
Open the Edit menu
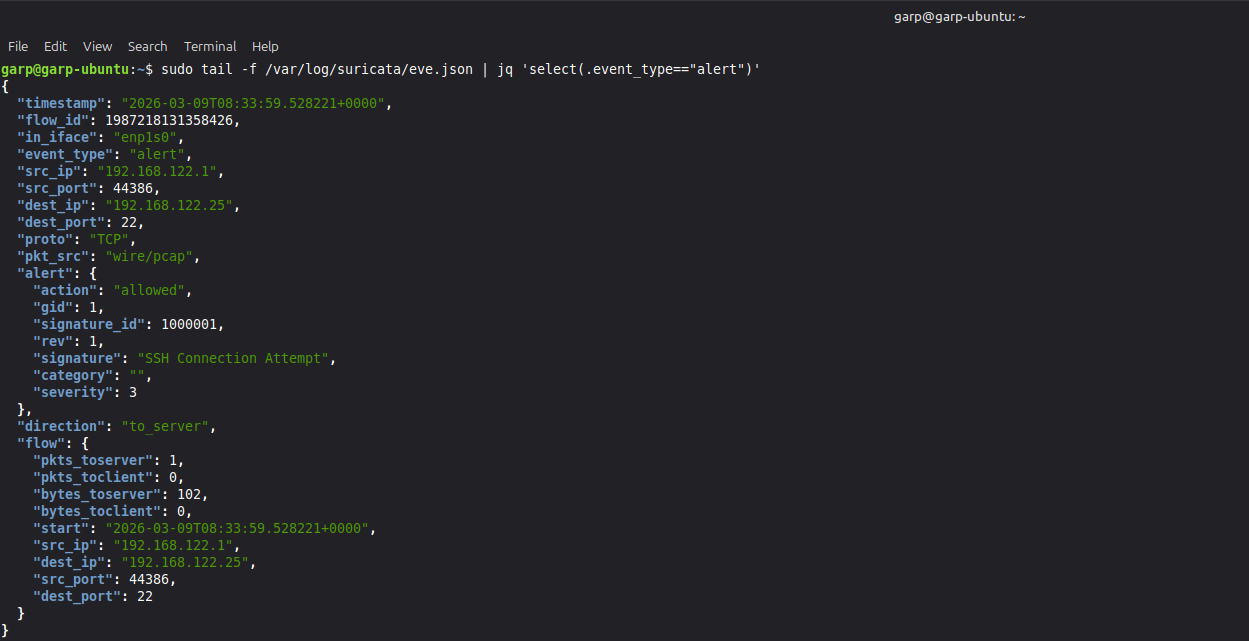click(55, 46)
